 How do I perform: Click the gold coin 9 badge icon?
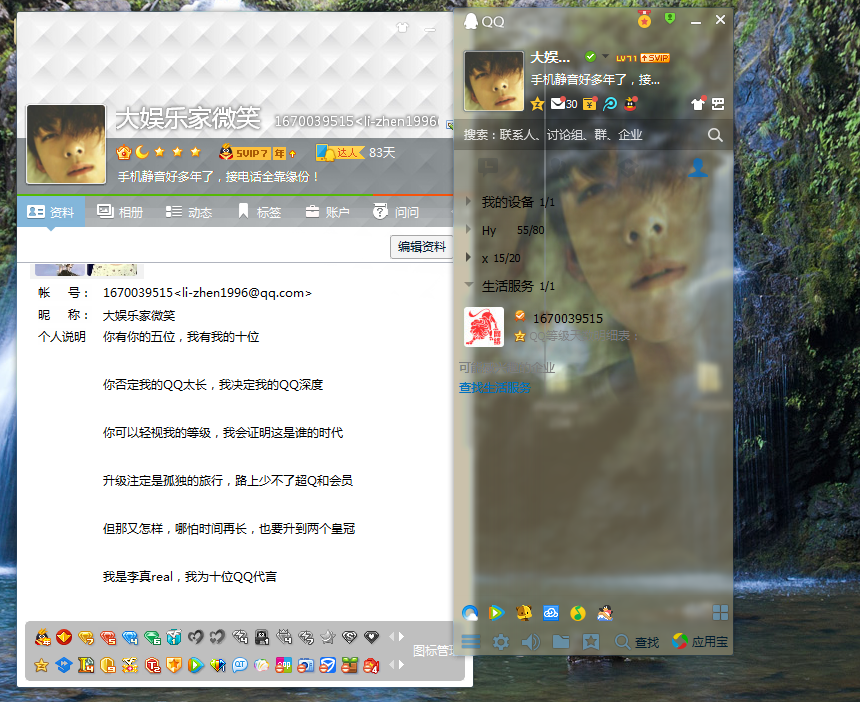point(108,665)
